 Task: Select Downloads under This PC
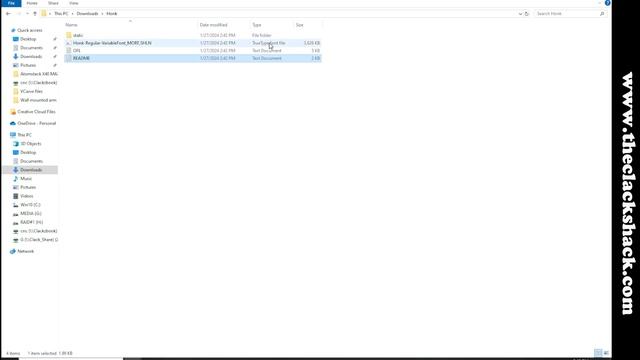coord(31,170)
